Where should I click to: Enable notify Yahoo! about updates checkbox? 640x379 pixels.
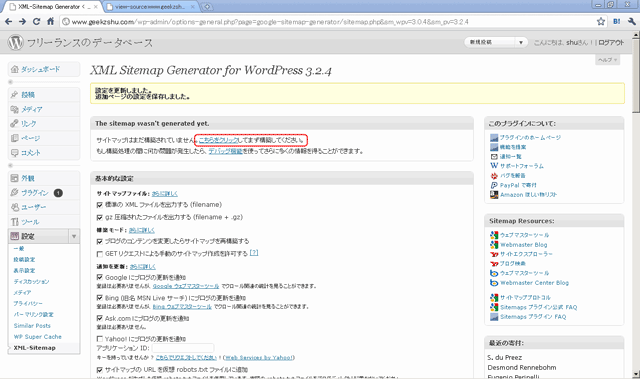(100, 339)
